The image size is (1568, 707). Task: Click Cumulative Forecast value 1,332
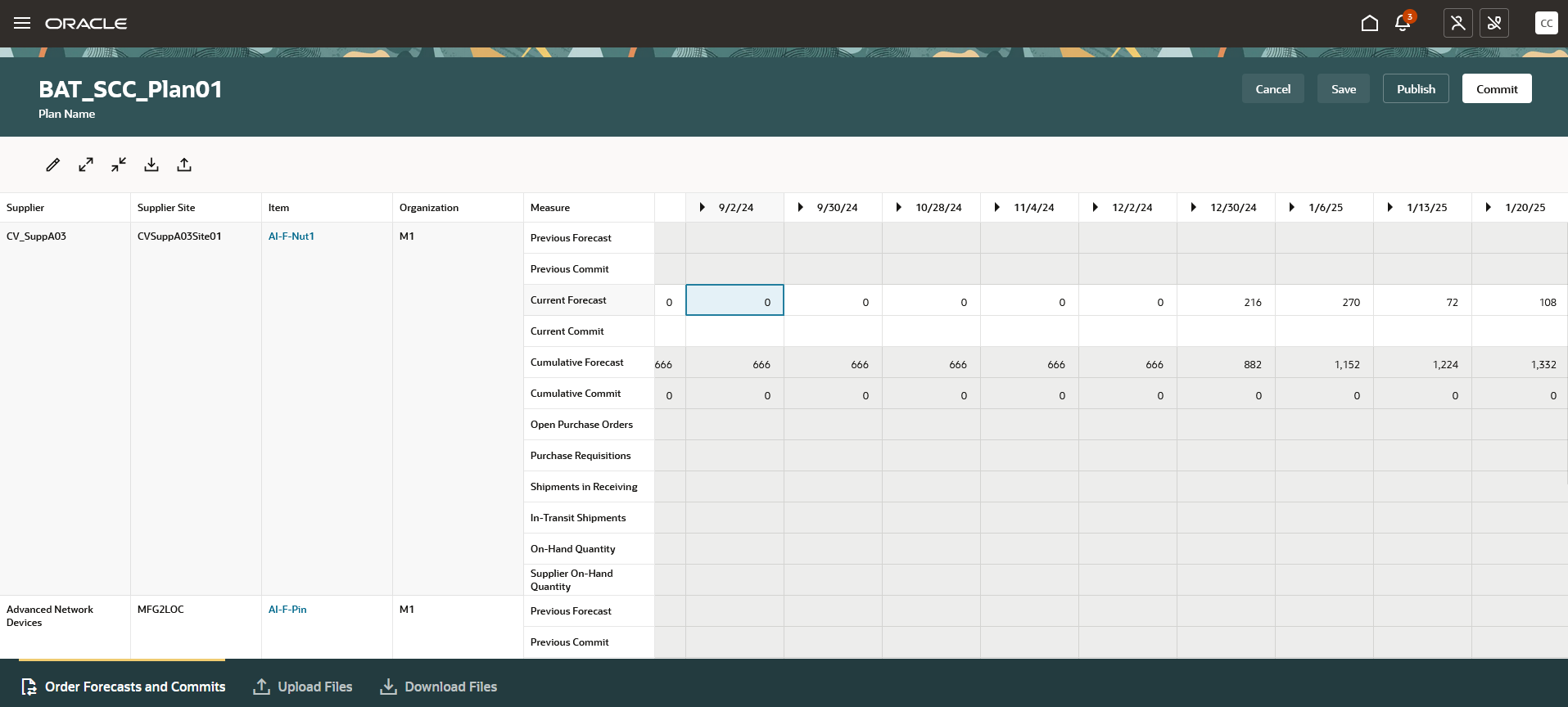(x=1520, y=363)
